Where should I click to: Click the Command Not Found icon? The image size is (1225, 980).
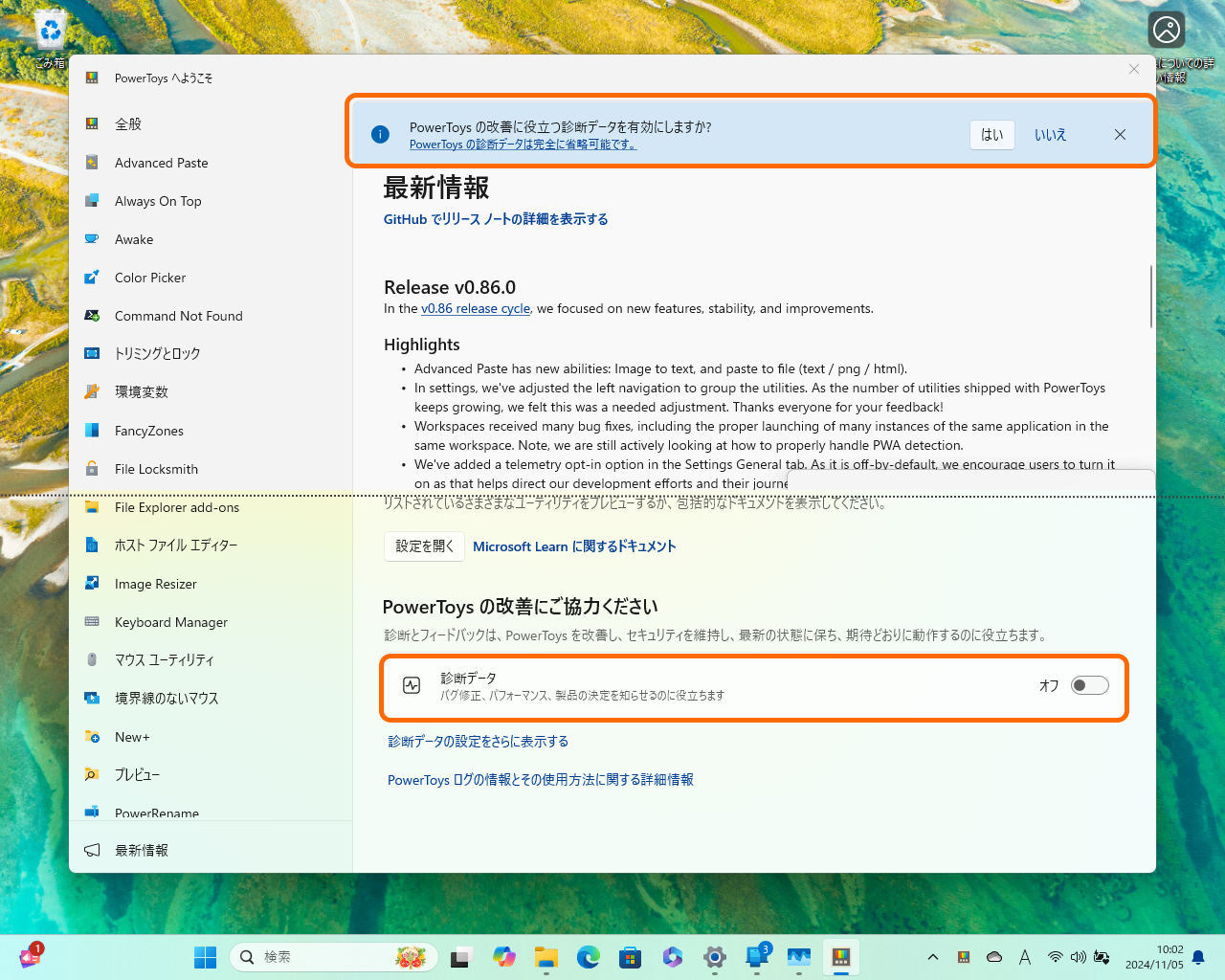point(92,316)
